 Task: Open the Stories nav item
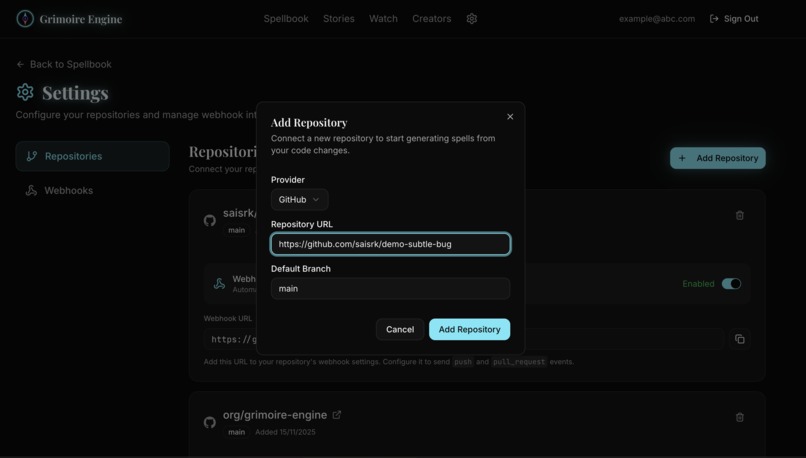point(339,19)
